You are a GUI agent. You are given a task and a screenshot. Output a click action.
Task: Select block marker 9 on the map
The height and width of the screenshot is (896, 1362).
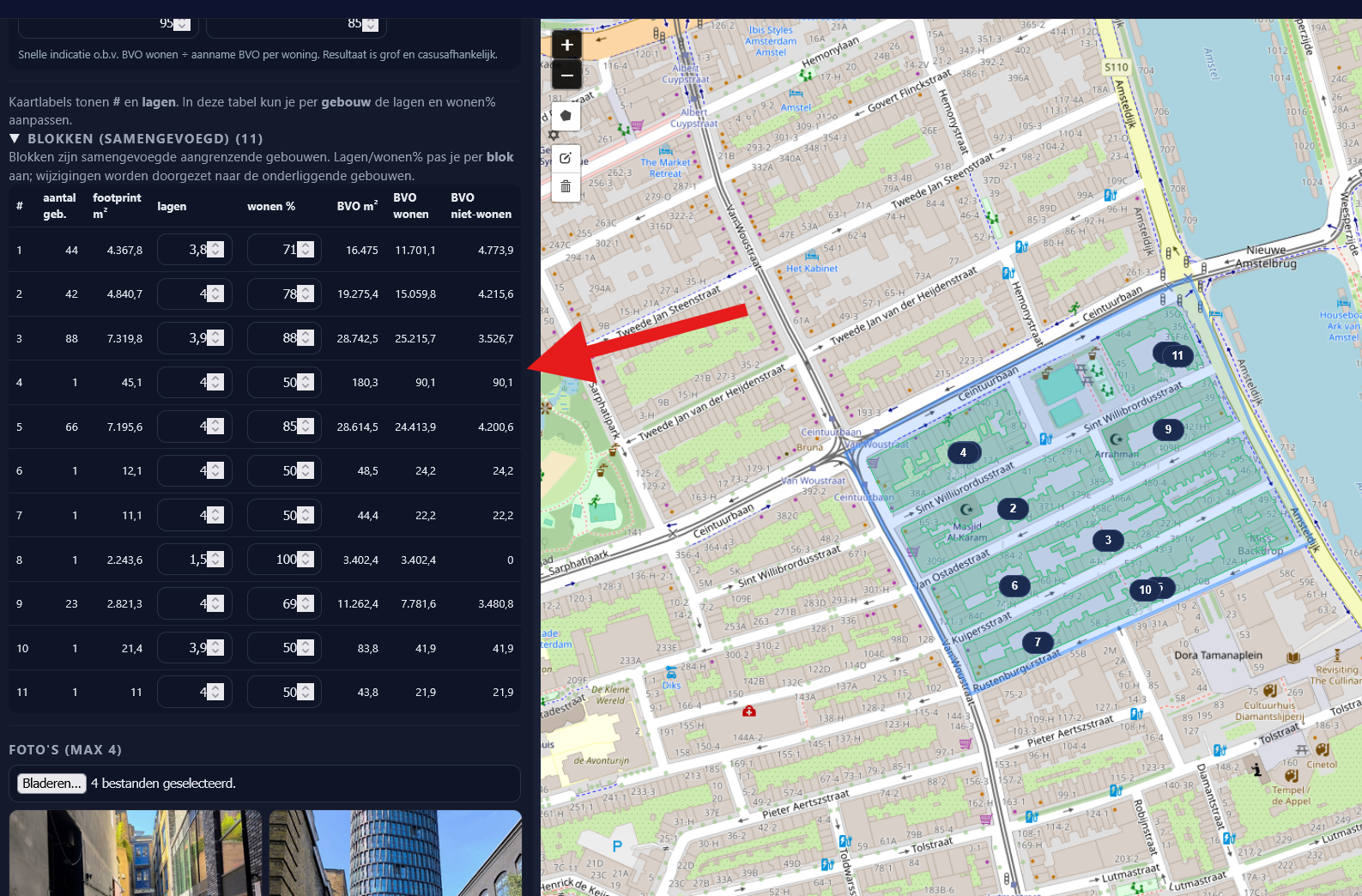(x=1167, y=429)
